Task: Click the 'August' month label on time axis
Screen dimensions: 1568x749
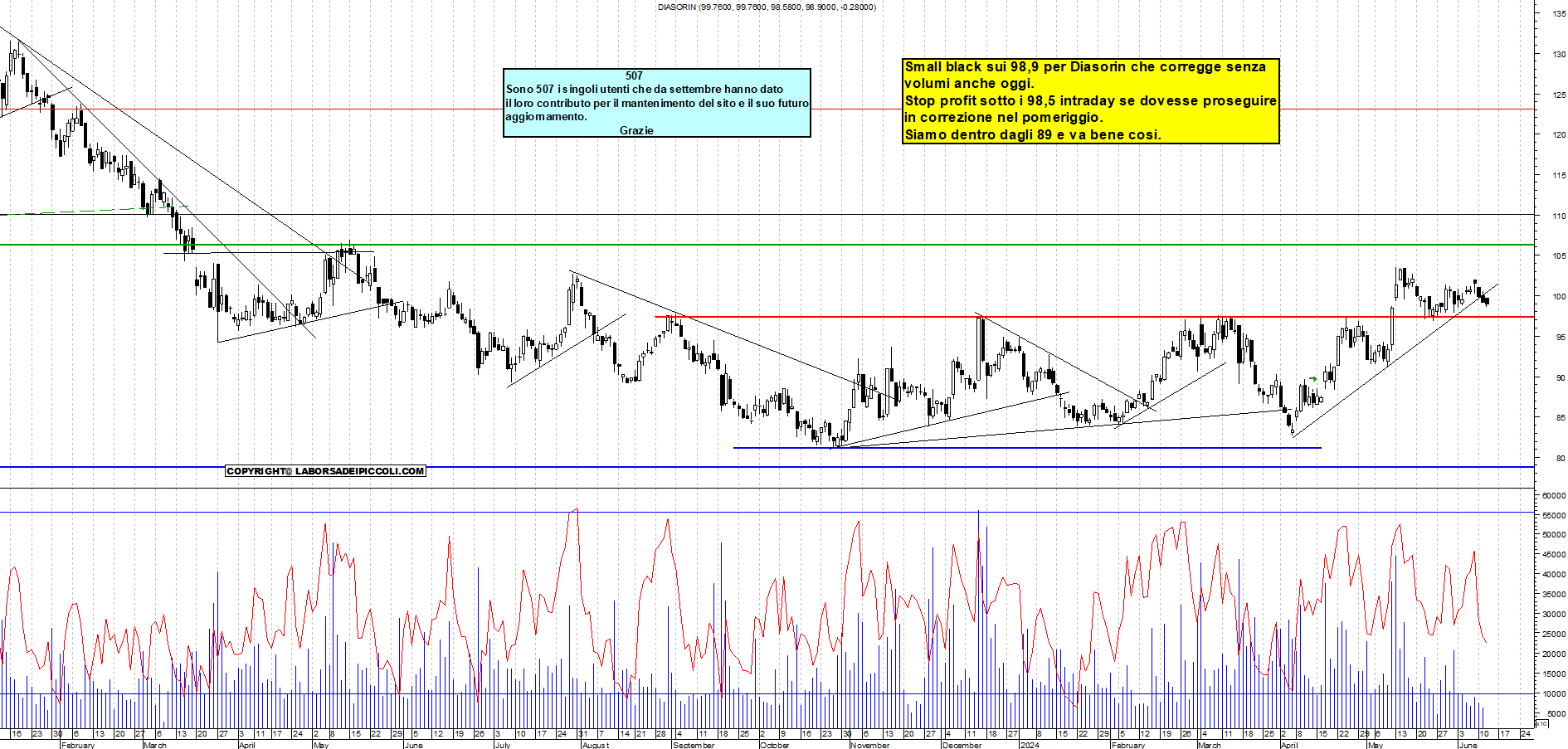Action: 595,745
